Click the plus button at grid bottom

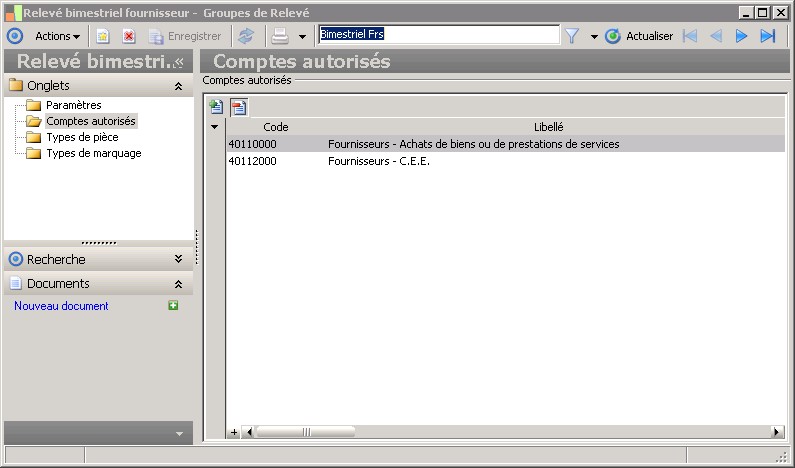(x=234, y=432)
